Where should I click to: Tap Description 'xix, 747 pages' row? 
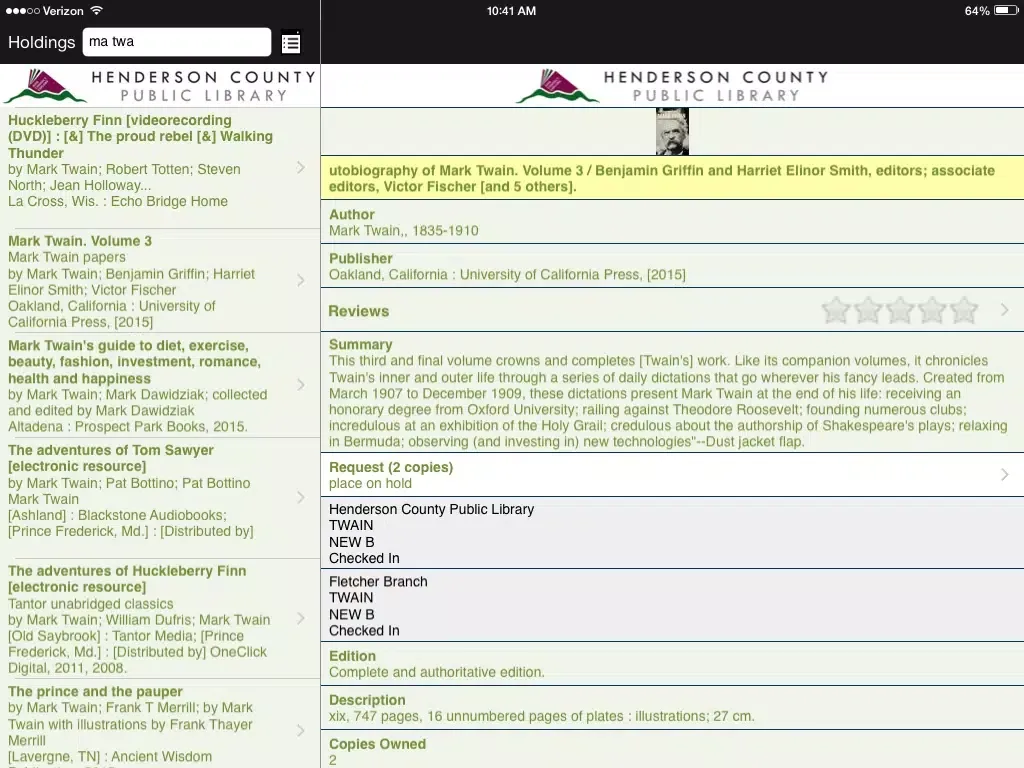pos(672,708)
